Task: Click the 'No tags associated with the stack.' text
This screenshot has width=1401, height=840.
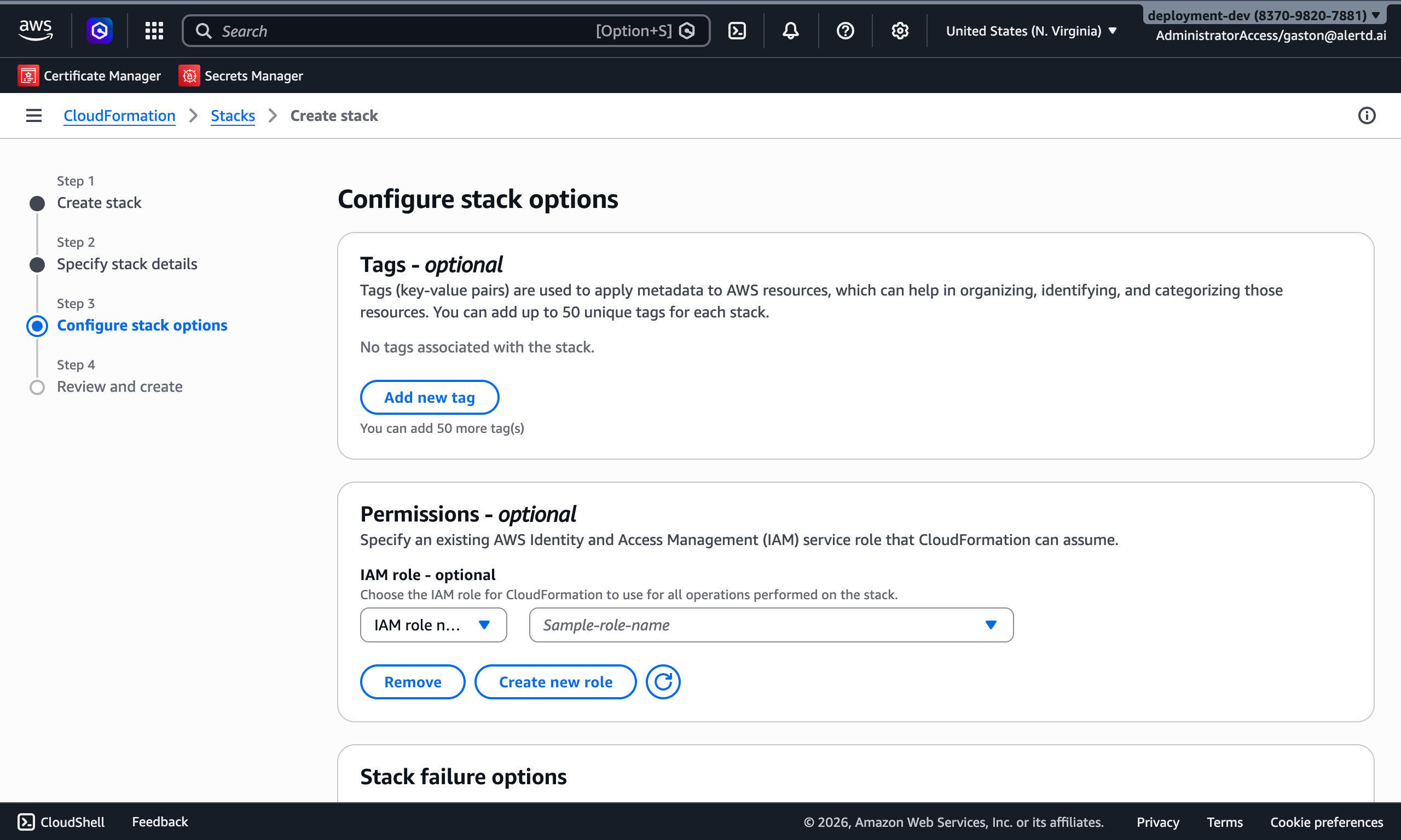Action: pyautogui.click(x=477, y=347)
